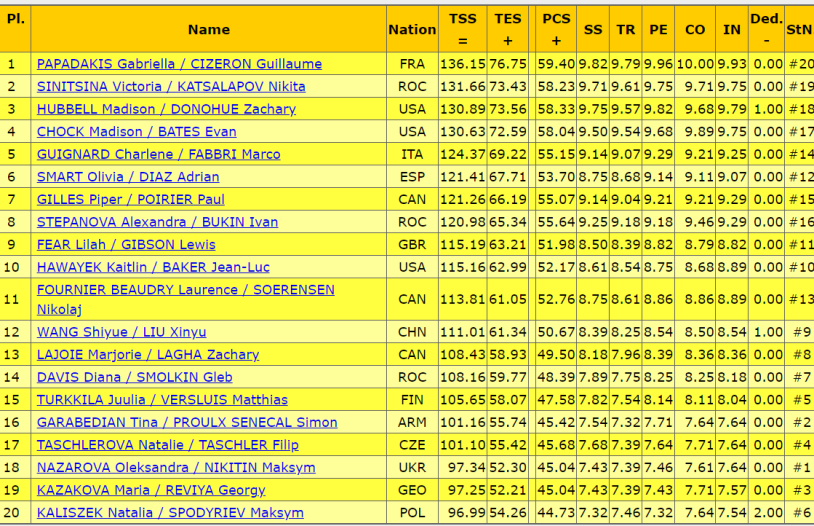Open PAPADAKIS Gabriella / CIZERON Guillaume link
The width and height of the screenshot is (814, 526).
click(179, 64)
